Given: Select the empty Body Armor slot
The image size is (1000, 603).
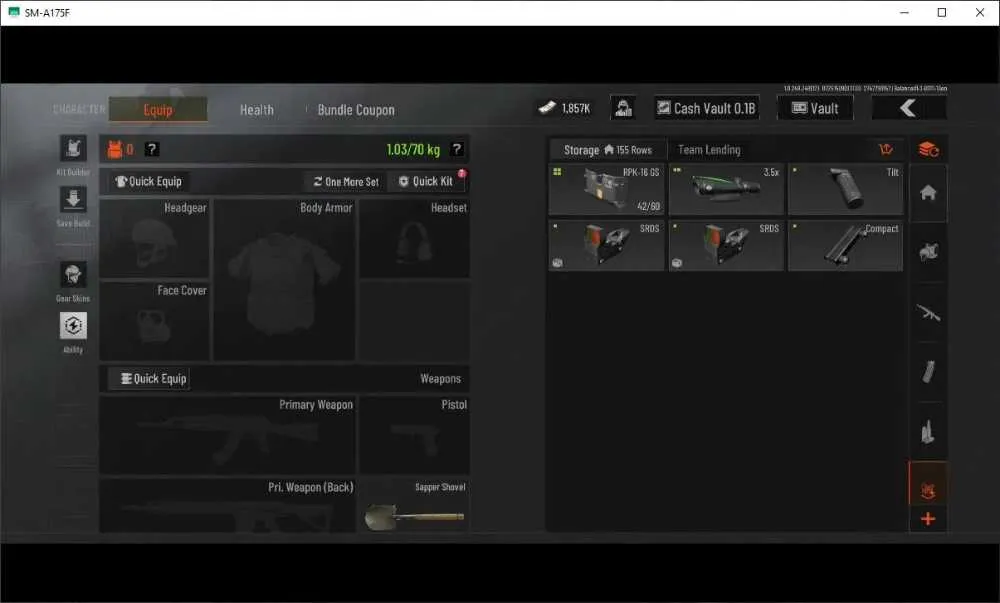Looking at the screenshot, I should coord(284,279).
